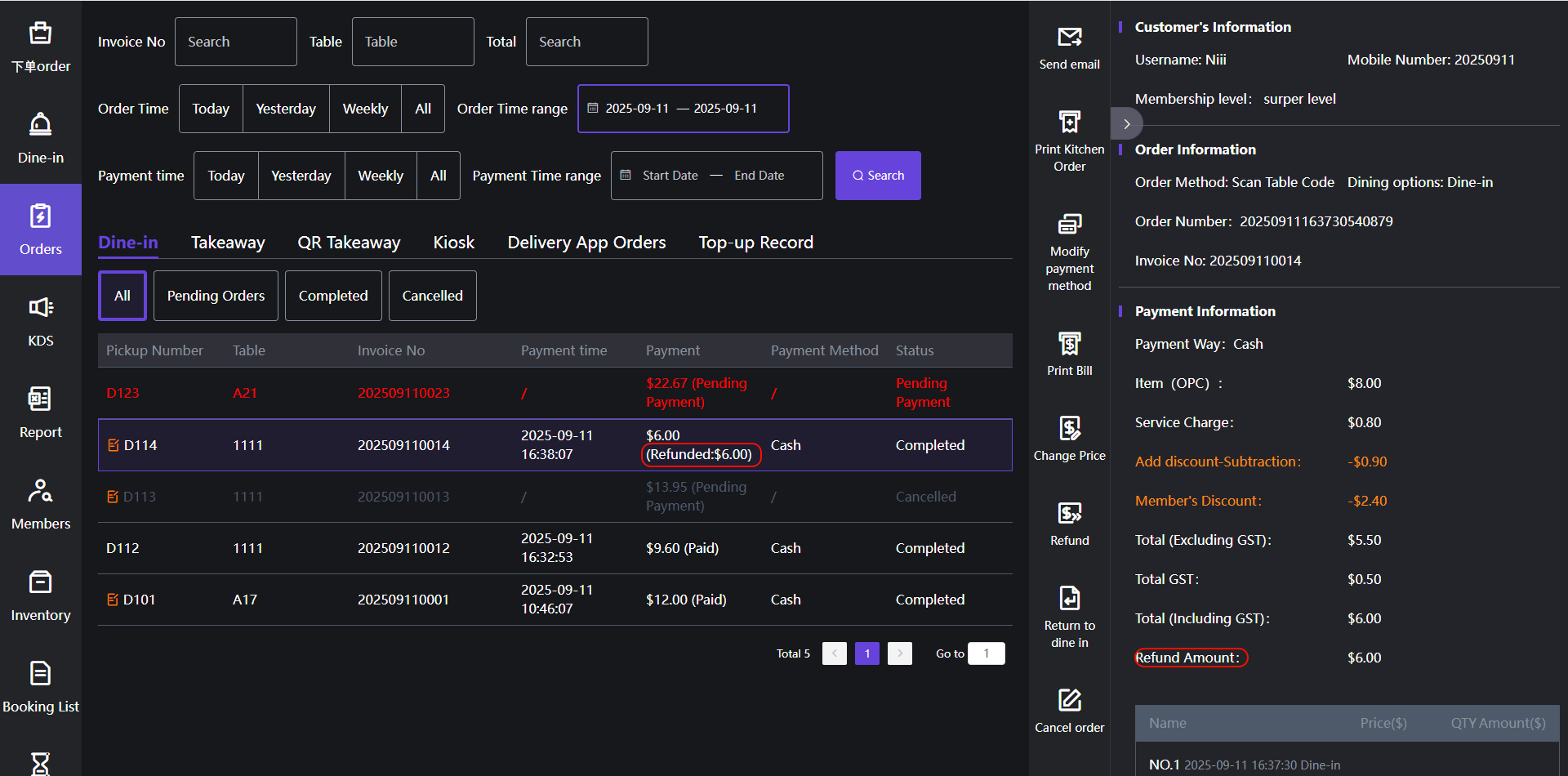This screenshot has width=1568, height=776.
Task: Switch to the Takeaway tab
Action: coord(228,243)
